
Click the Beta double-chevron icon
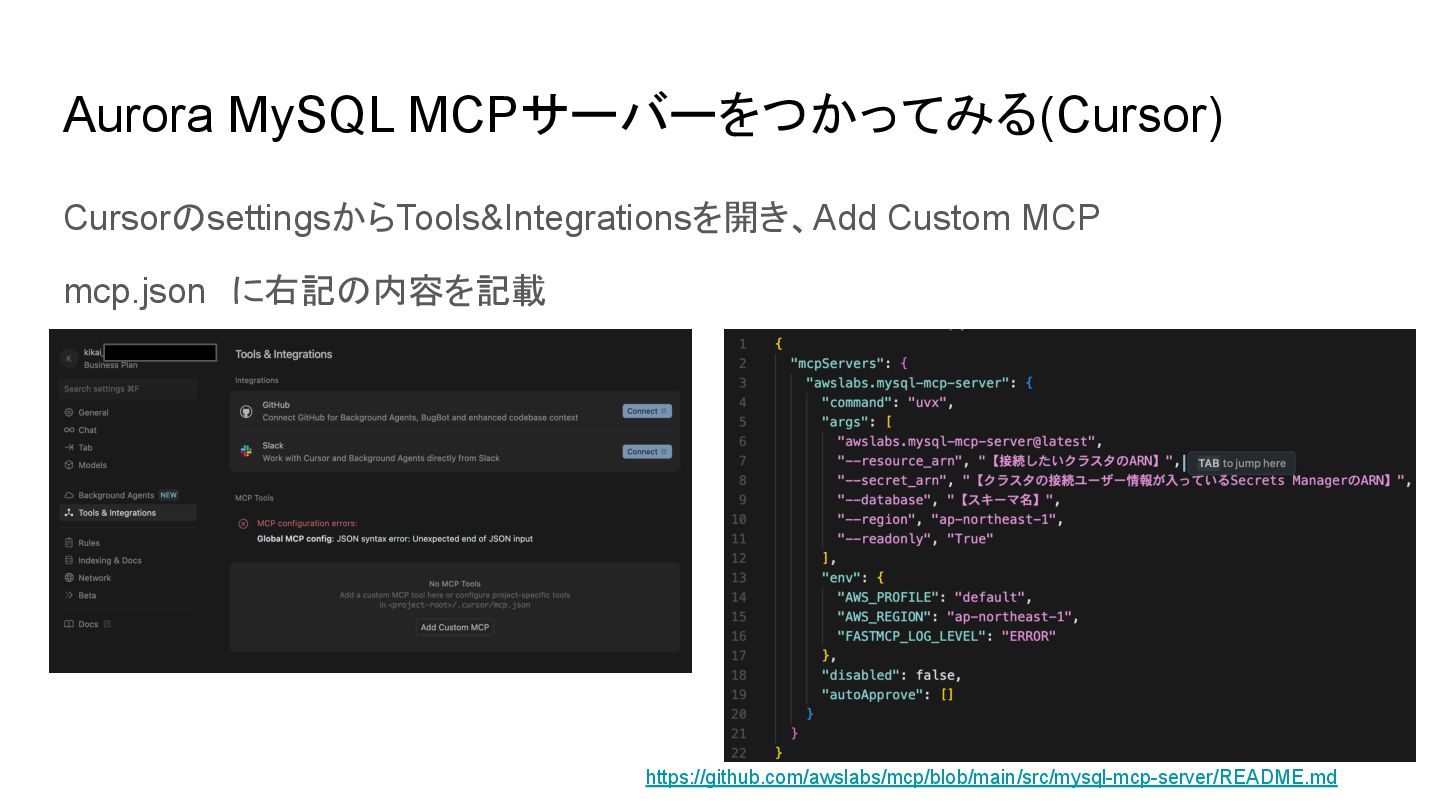pyautogui.click(x=68, y=595)
